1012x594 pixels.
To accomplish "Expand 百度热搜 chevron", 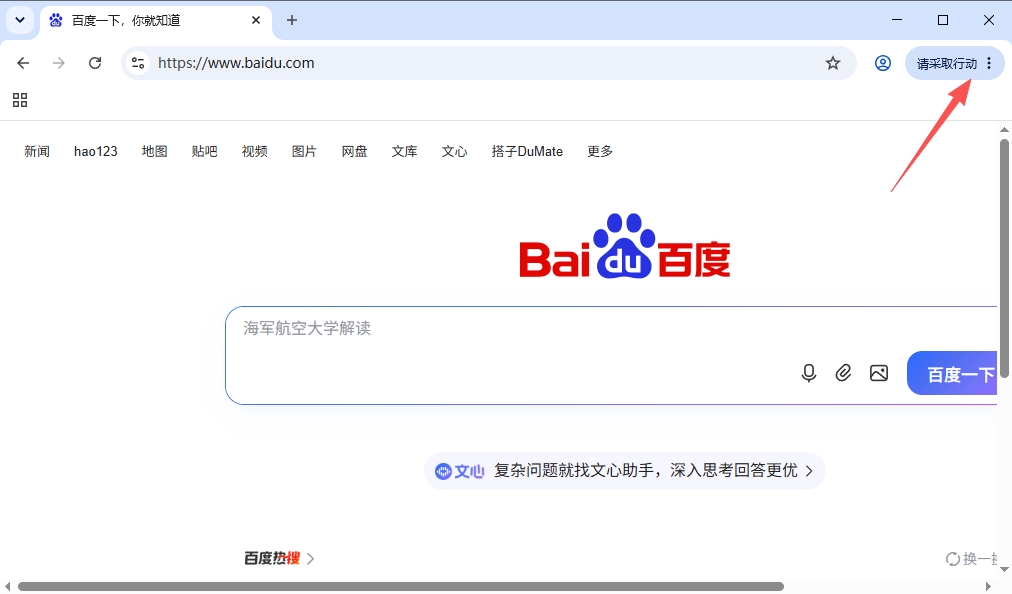I will click(x=310, y=558).
